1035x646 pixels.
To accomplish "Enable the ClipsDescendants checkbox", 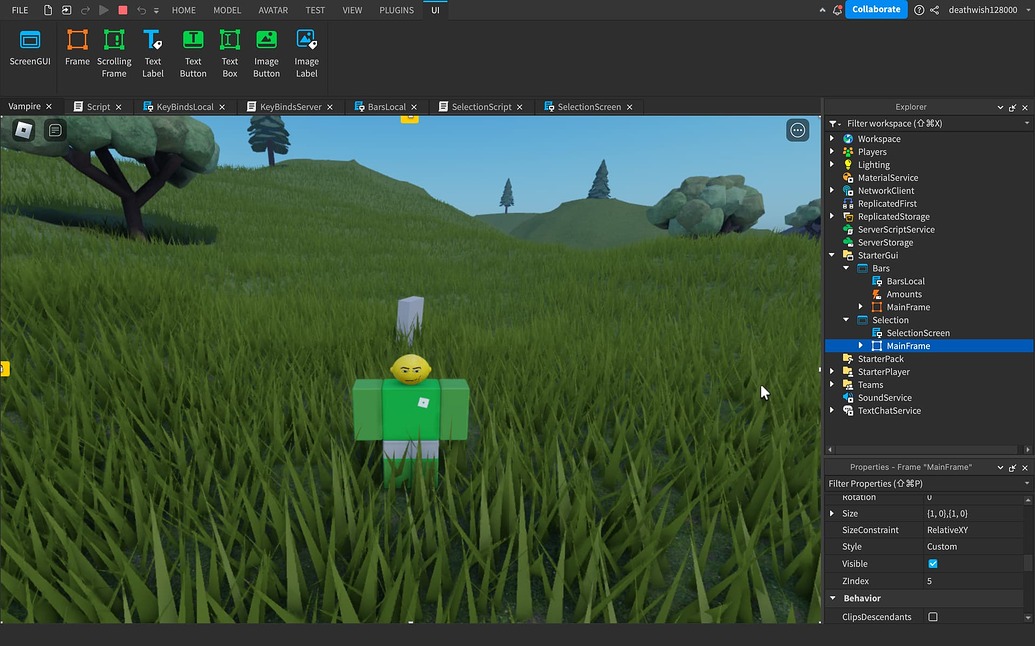I will pyautogui.click(x=932, y=617).
